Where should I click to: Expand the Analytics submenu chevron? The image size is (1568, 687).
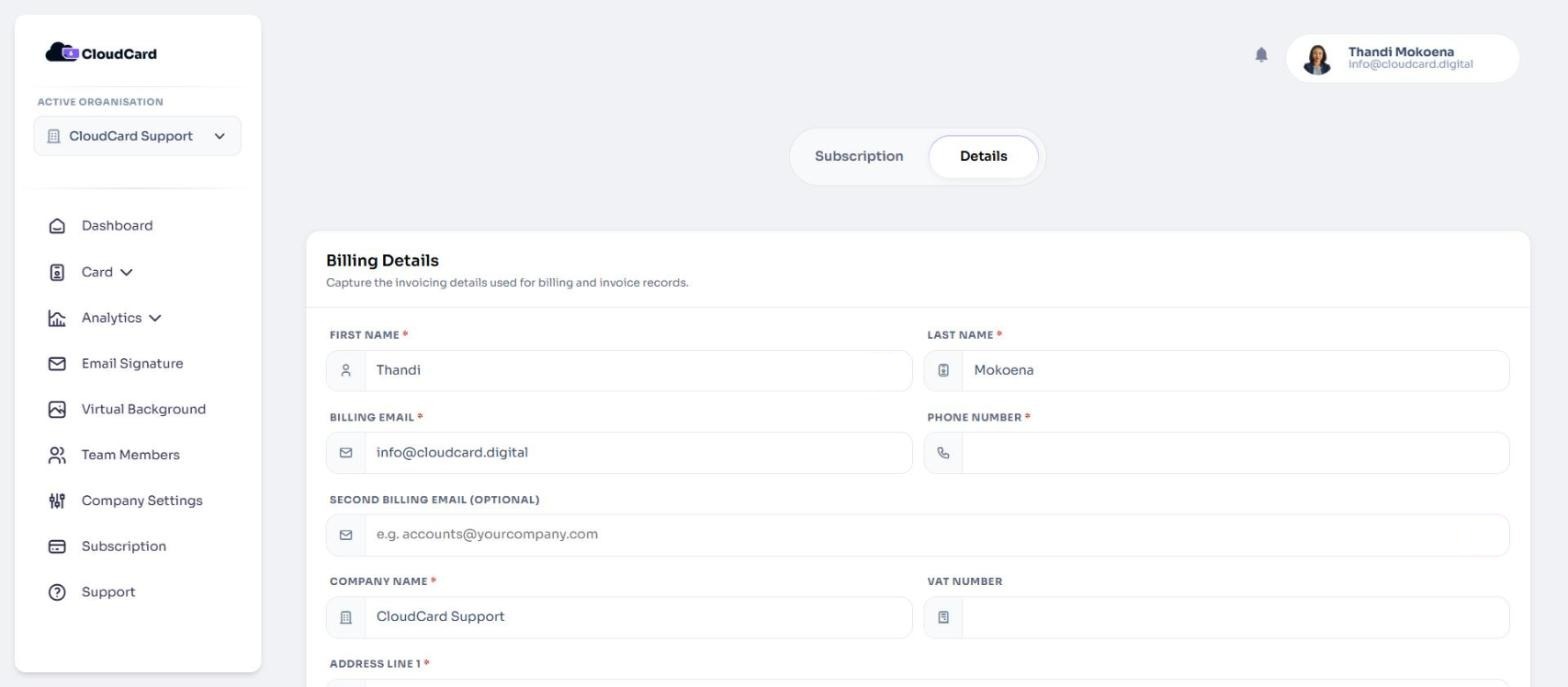coord(155,318)
